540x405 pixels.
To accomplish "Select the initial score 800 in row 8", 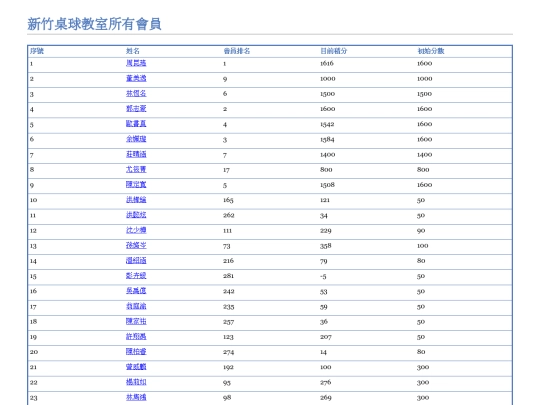I will (423, 169).
